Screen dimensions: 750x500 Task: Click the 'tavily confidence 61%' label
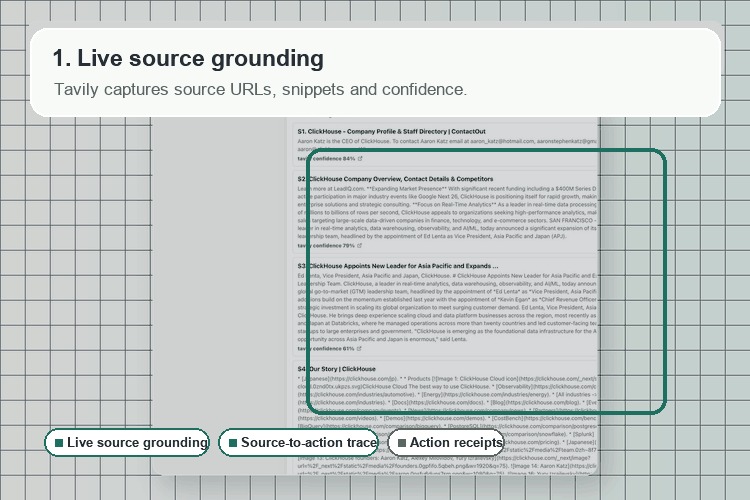coord(326,348)
